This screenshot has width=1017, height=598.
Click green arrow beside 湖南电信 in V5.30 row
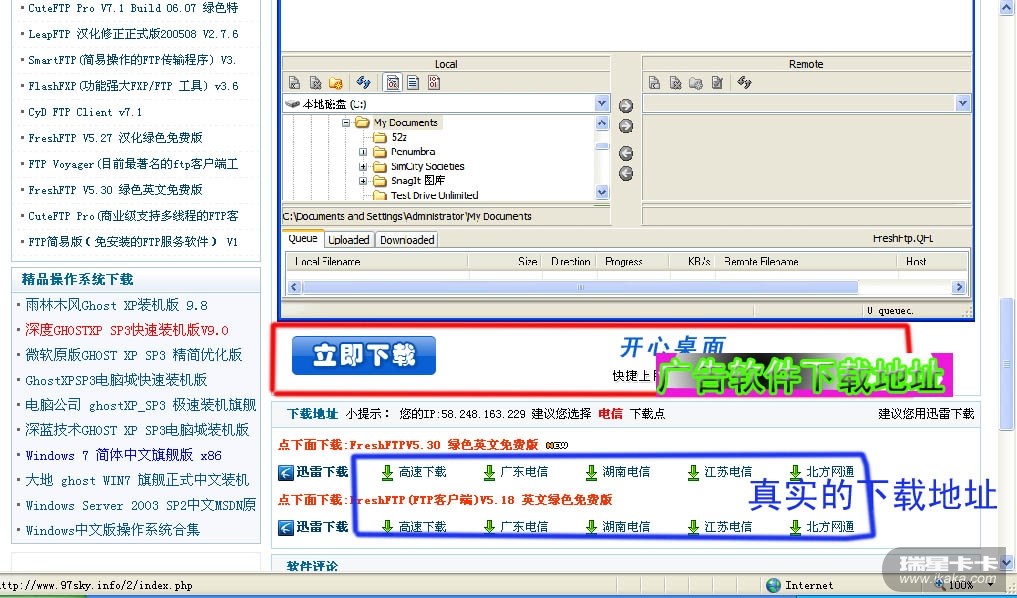[592, 473]
